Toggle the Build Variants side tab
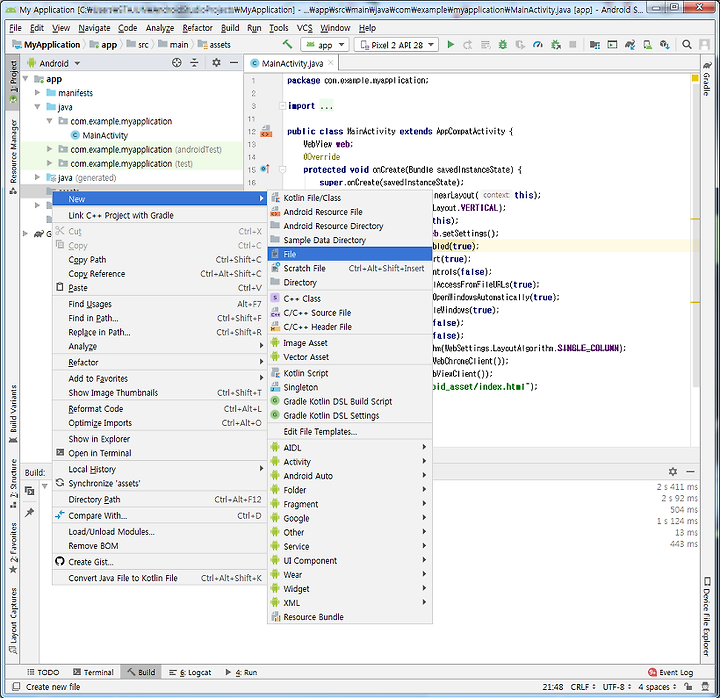The width and height of the screenshot is (720, 698). point(13,414)
